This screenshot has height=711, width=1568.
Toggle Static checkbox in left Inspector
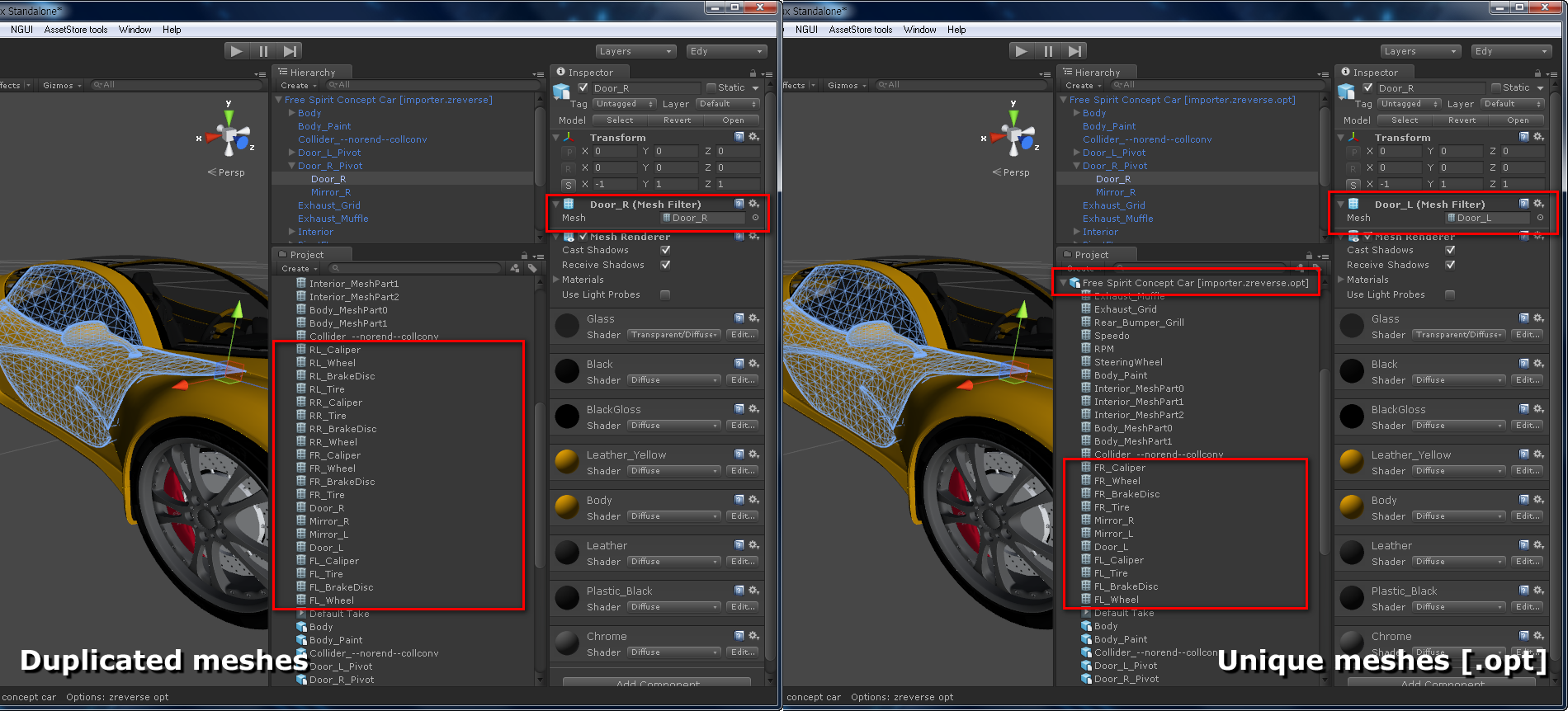point(711,87)
